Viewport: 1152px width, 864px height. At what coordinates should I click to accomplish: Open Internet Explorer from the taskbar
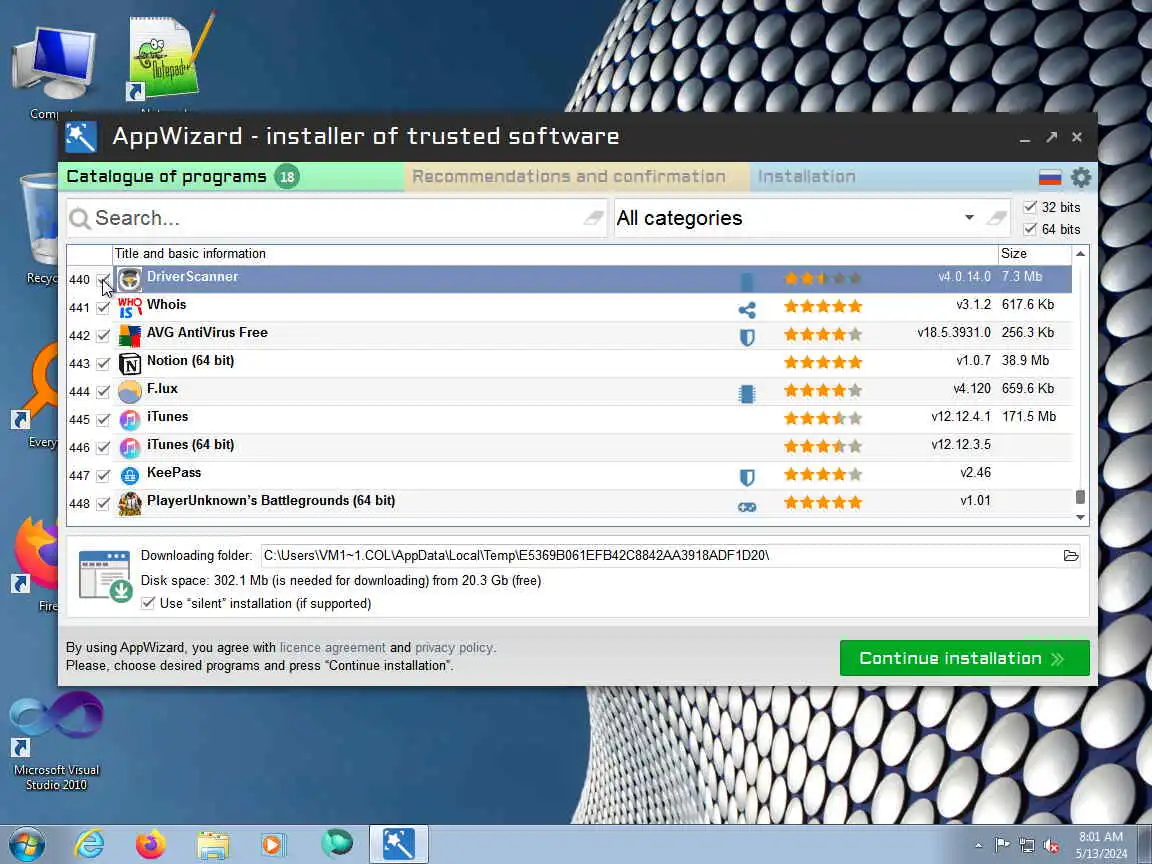[x=90, y=844]
